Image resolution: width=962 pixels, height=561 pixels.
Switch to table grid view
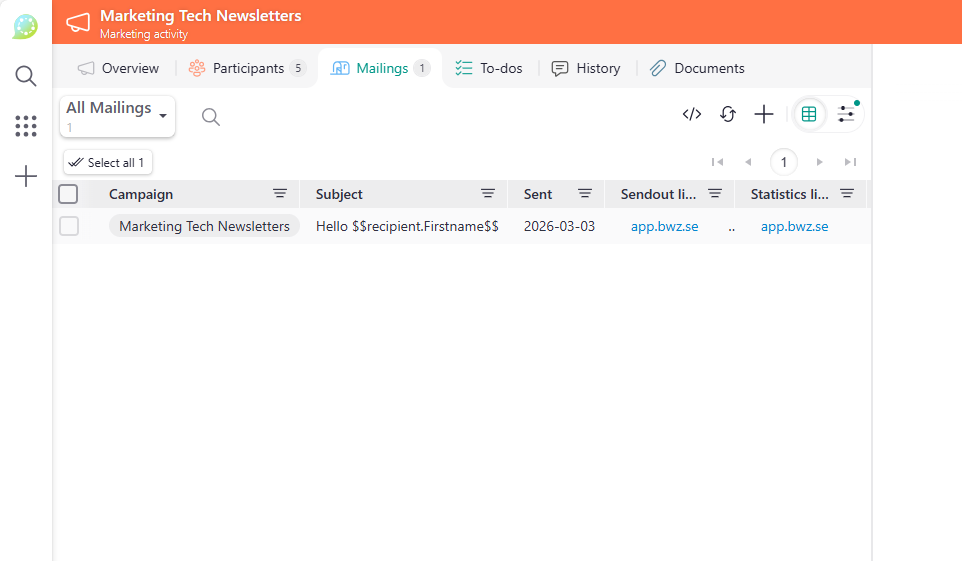(809, 114)
